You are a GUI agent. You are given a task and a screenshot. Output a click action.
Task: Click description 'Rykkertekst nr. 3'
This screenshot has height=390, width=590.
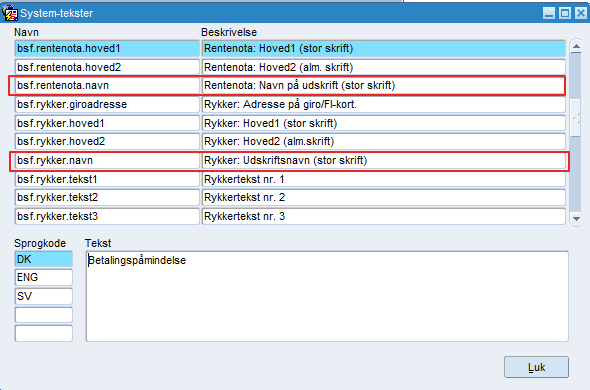(x=384, y=216)
